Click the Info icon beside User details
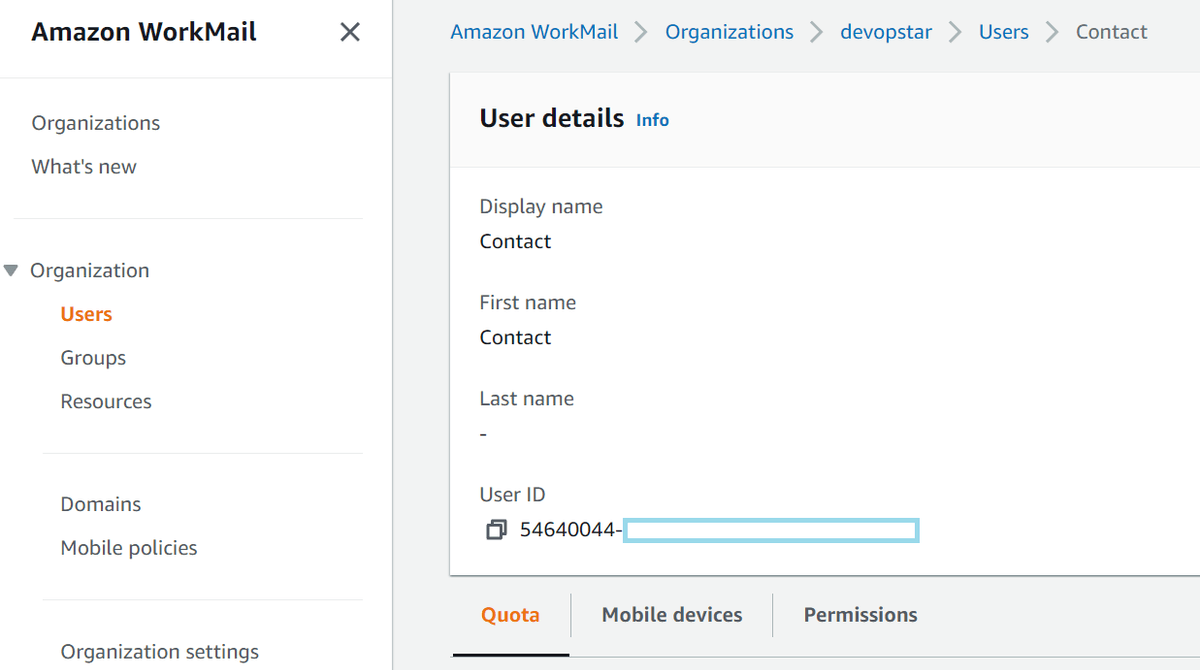1200x670 pixels. pos(652,119)
